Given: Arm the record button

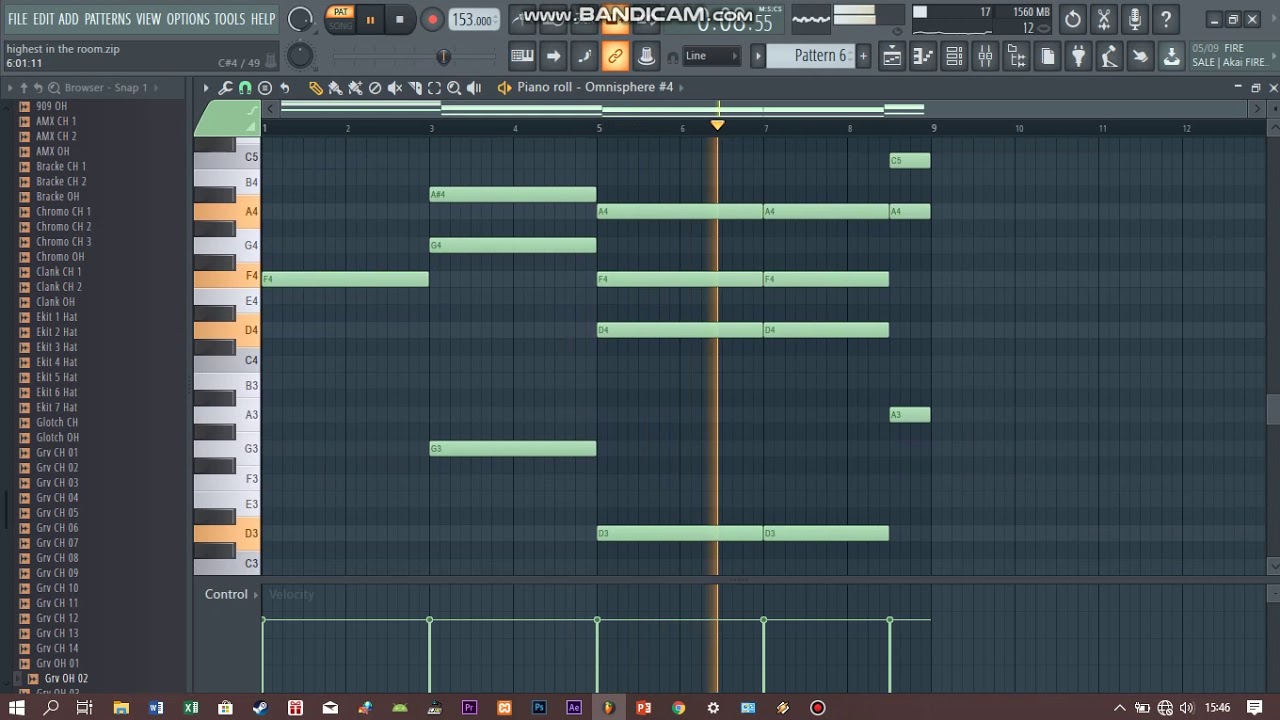Looking at the screenshot, I should (432, 19).
